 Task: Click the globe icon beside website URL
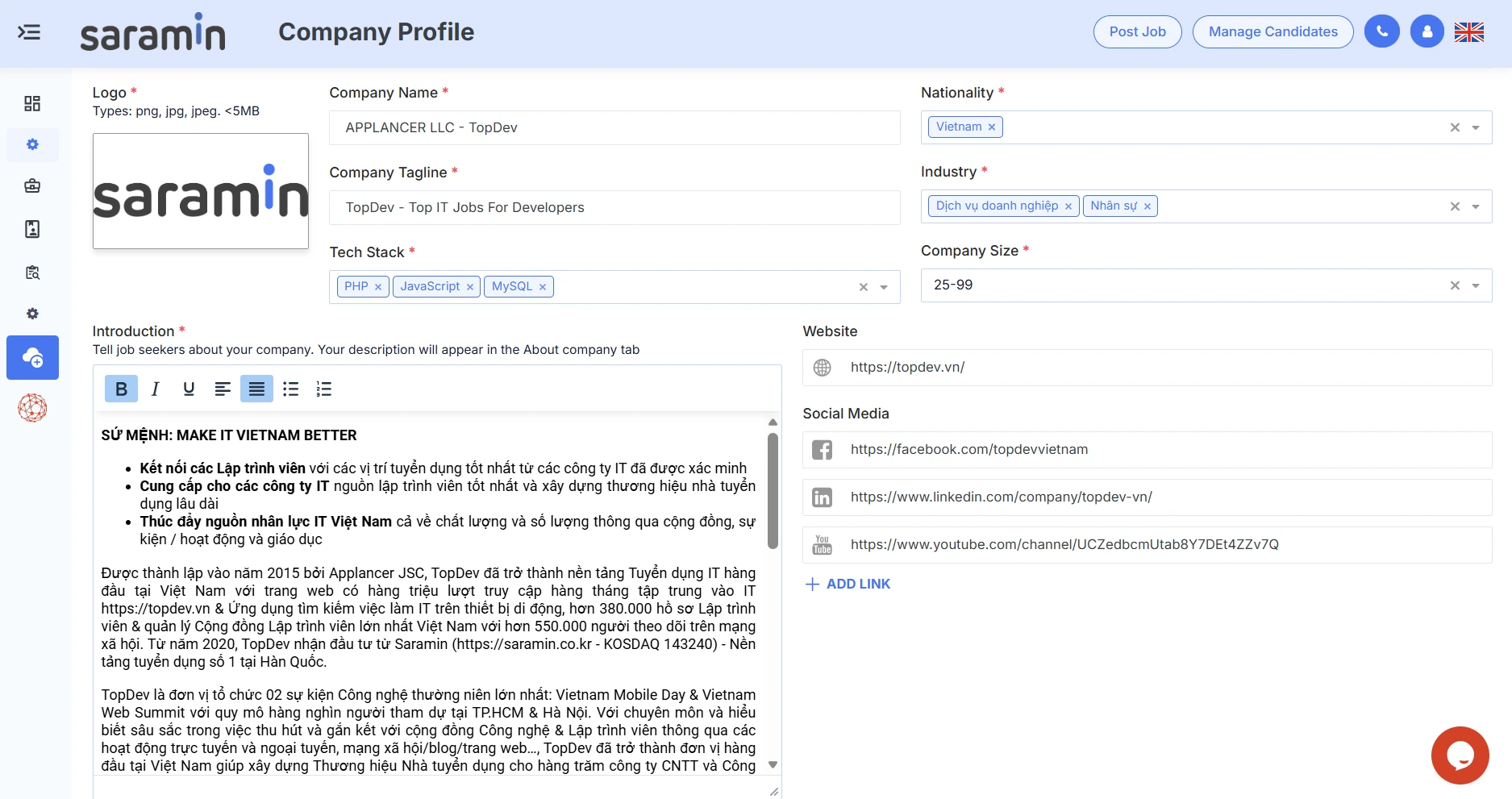pyautogui.click(x=823, y=368)
